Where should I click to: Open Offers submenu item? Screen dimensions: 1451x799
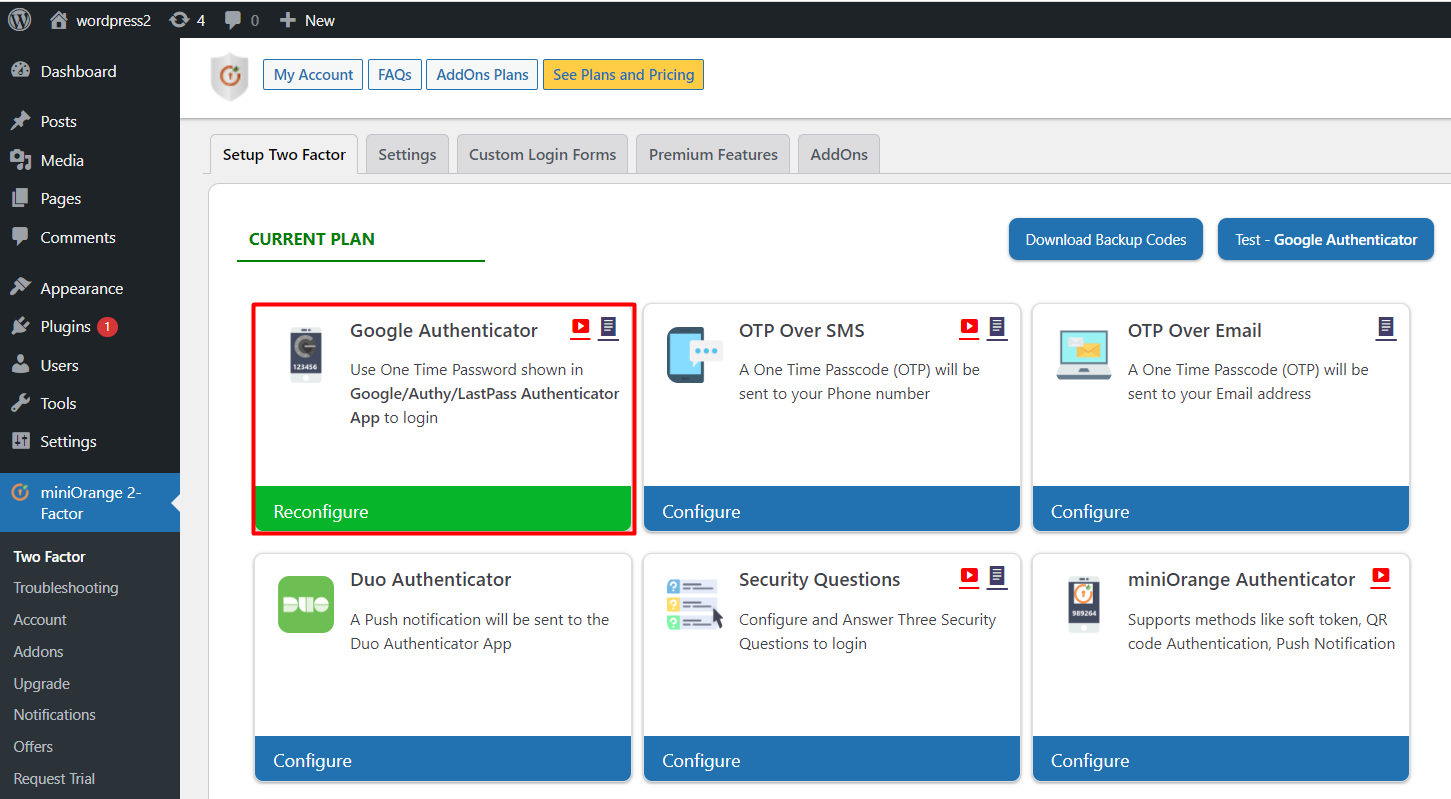[33, 747]
